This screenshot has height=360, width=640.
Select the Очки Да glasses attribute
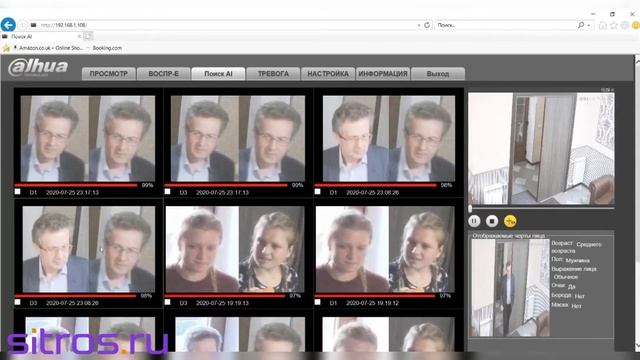(x=563, y=286)
